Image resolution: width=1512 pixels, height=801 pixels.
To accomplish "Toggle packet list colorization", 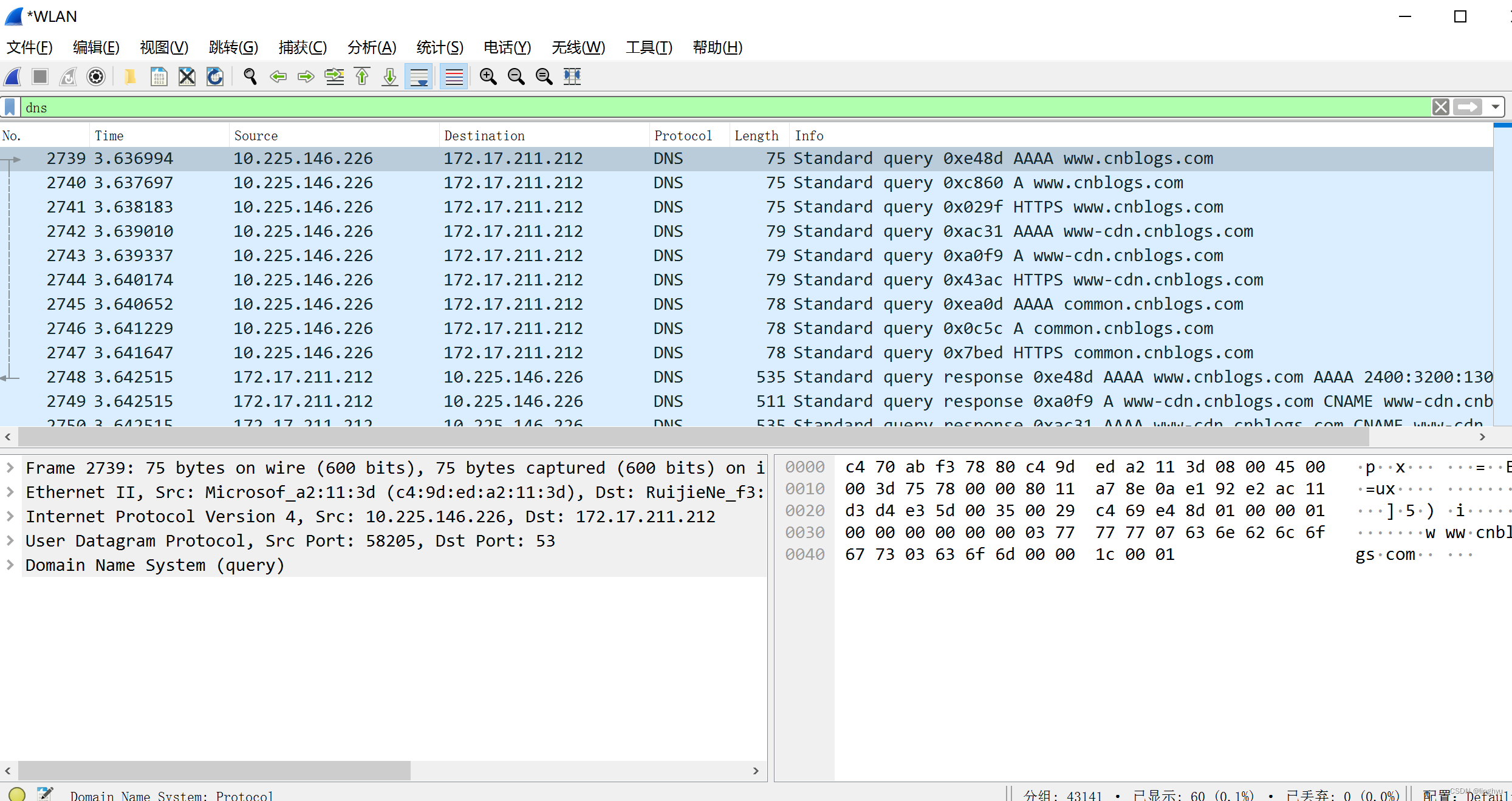I will point(454,77).
